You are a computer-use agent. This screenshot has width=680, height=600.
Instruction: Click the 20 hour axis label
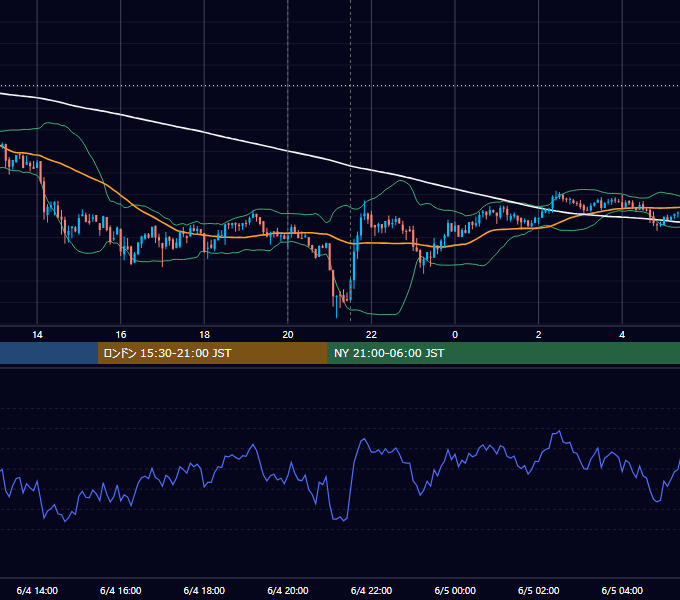tap(288, 335)
